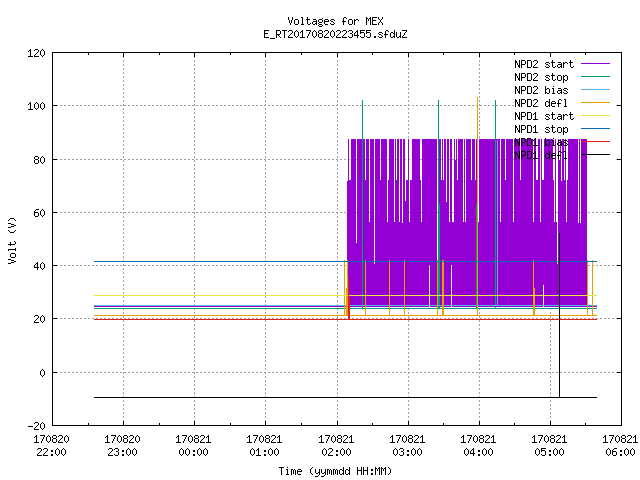This screenshot has height=480, width=640.
Task: Click the y-axis tick value 80
Action: (x=39, y=160)
